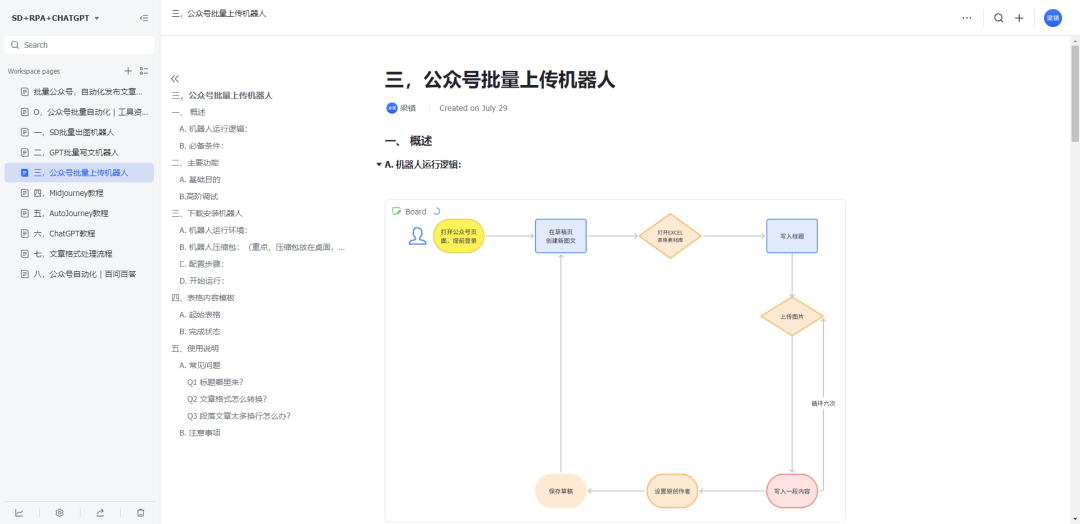Open the SD+RPA+CHATGPT workspace dropdown
This screenshot has height=524, width=1080.
click(55, 18)
